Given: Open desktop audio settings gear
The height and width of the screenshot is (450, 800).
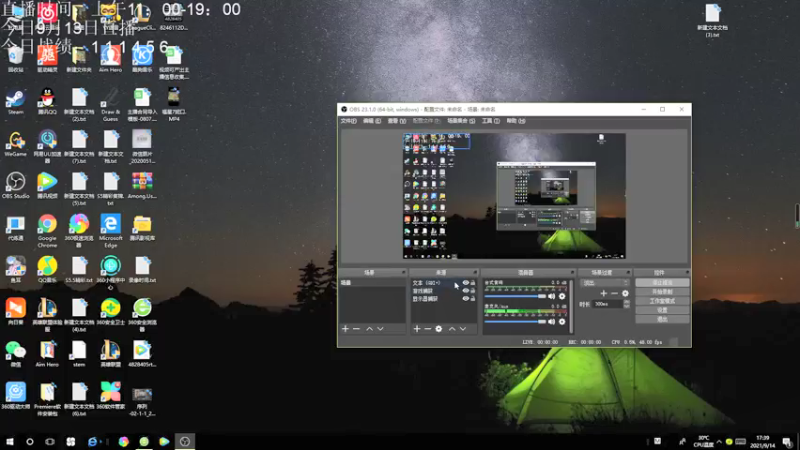Looking at the screenshot, I should click(x=562, y=296).
